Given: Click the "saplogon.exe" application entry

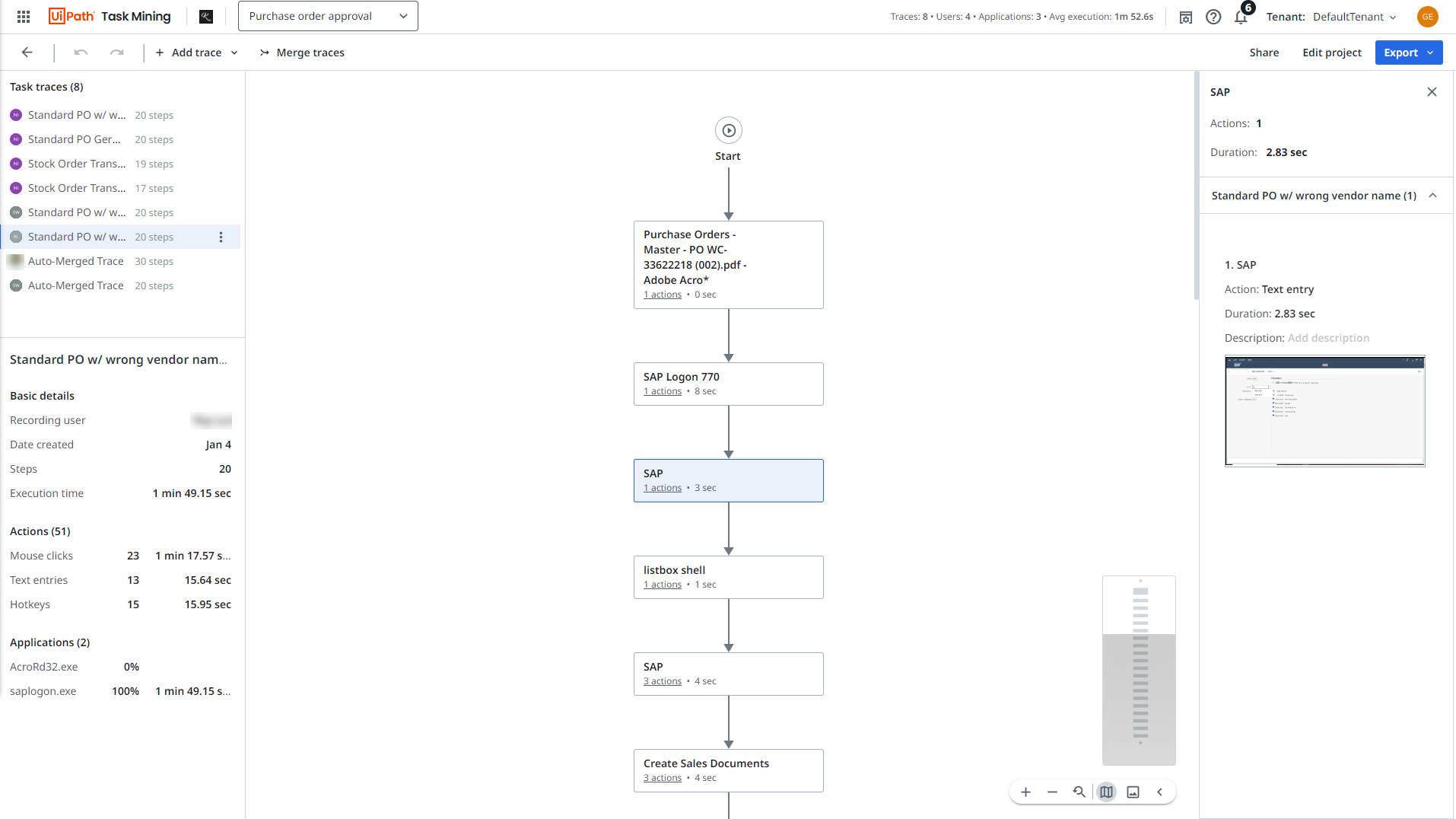Looking at the screenshot, I should point(43,691).
